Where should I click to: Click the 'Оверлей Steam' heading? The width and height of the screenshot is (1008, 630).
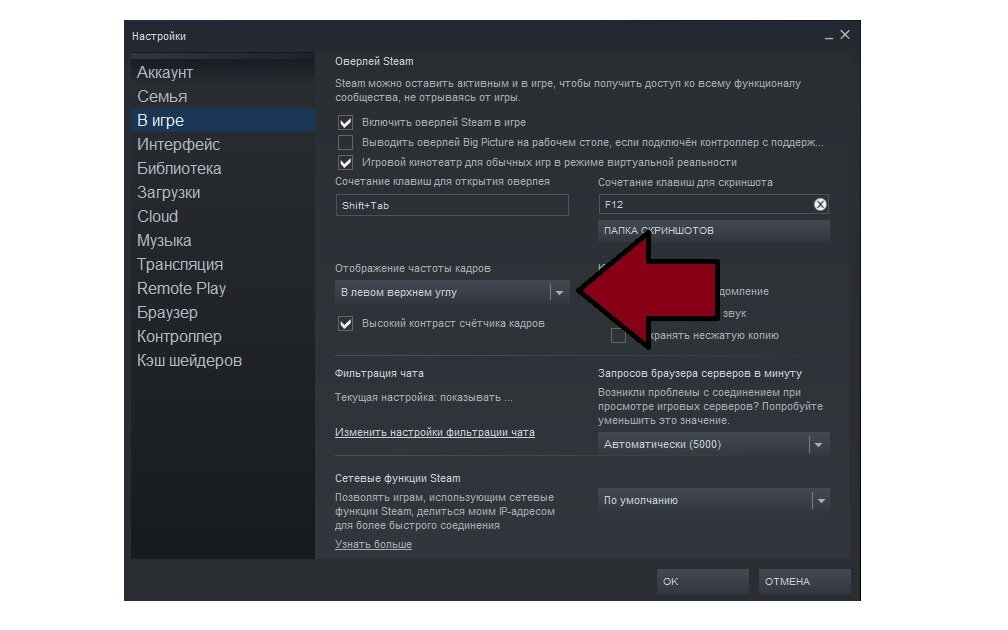pos(374,61)
